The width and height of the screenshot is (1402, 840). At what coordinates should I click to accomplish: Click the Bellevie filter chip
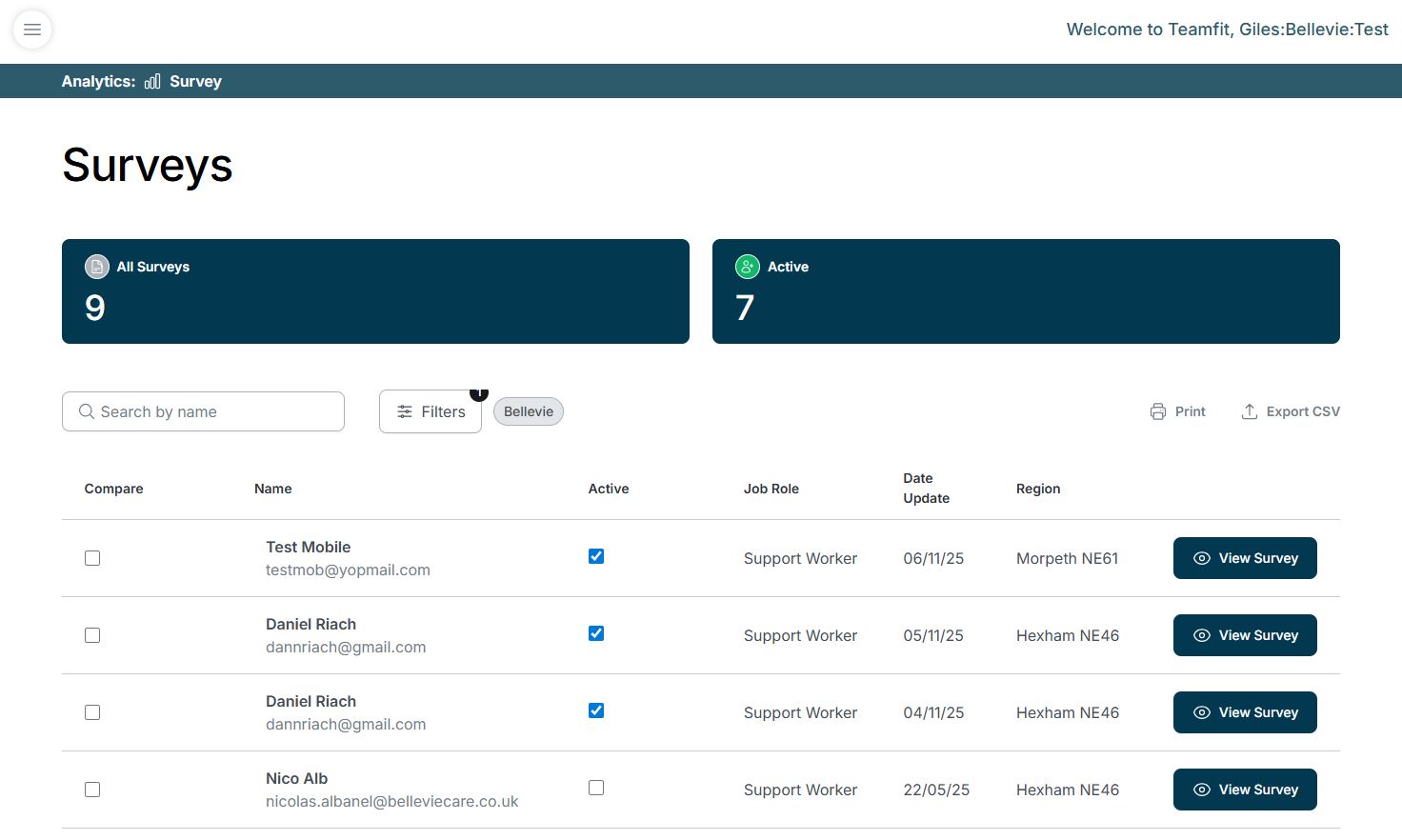coord(529,411)
